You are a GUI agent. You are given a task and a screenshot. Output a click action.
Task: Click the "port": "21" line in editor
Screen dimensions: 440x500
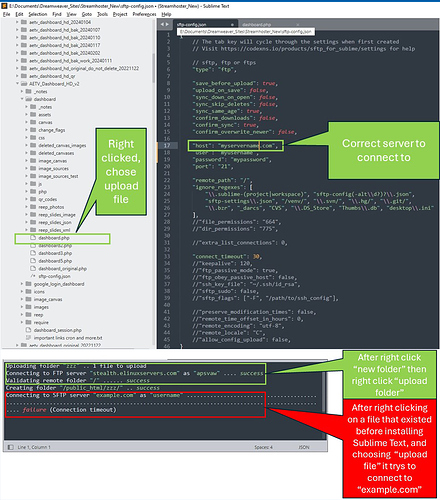tap(213, 166)
